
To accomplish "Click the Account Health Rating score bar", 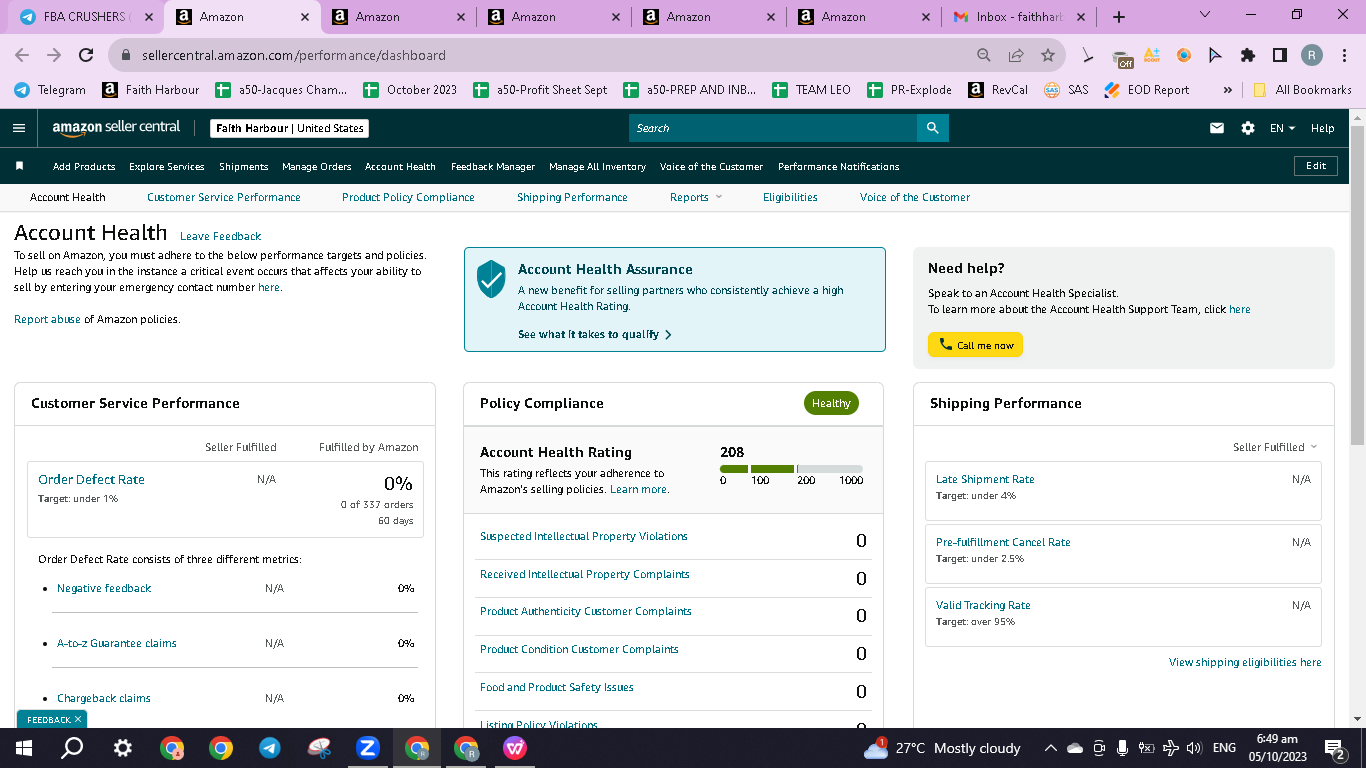I will [791, 469].
